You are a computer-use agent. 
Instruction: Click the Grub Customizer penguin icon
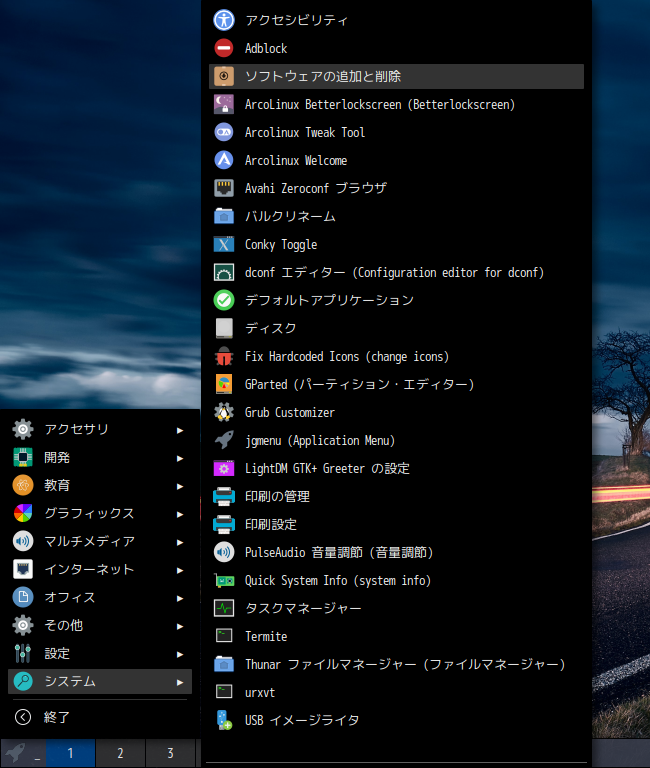click(x=224, y=412)
